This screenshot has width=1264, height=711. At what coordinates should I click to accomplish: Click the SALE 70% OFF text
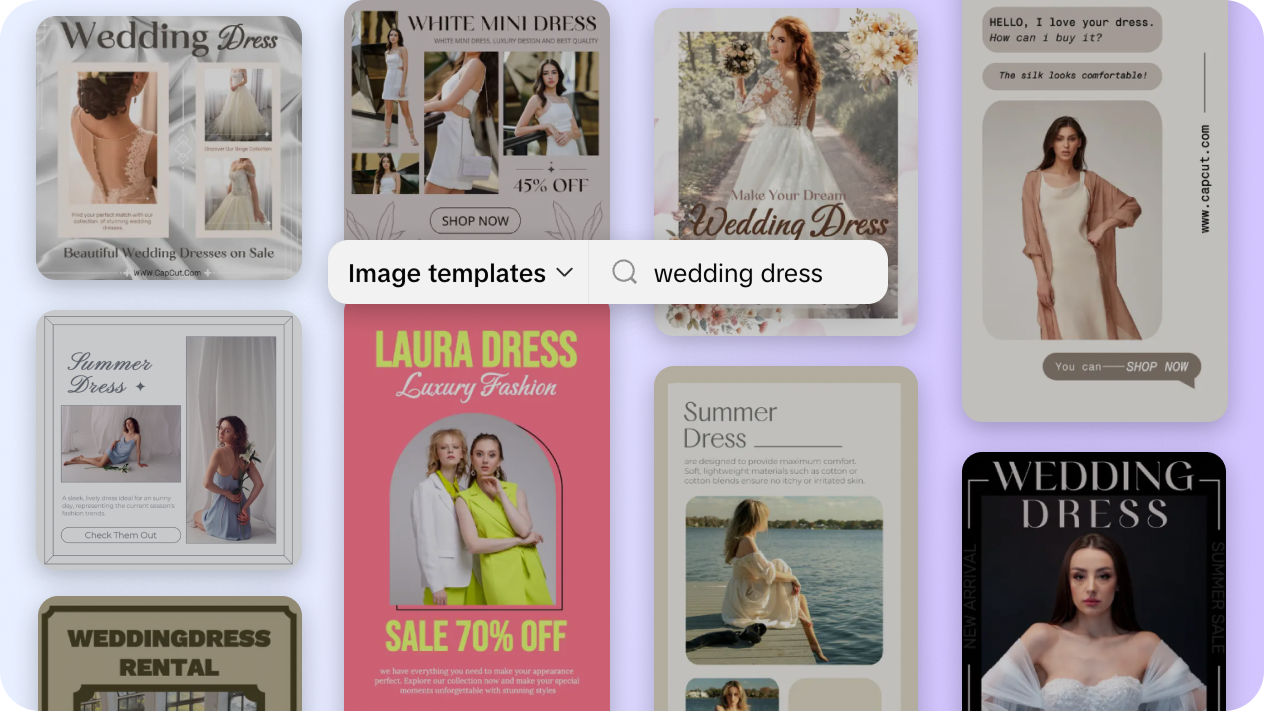click(x=476, y=636)
